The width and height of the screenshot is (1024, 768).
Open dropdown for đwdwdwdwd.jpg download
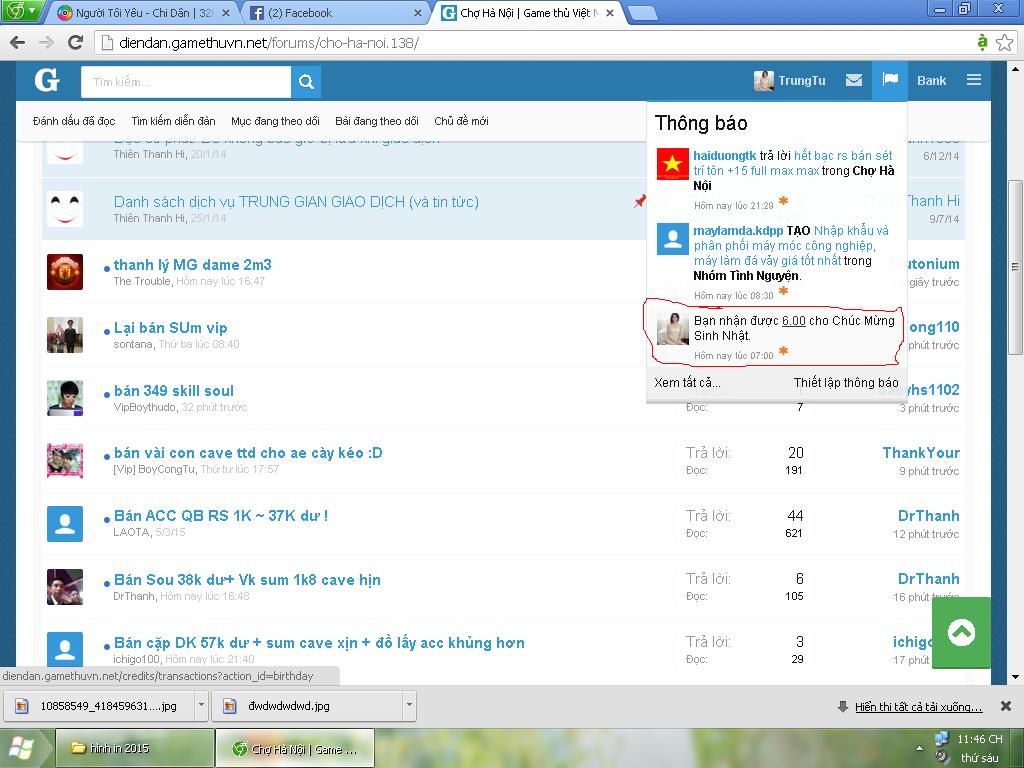tap(409, 705)
